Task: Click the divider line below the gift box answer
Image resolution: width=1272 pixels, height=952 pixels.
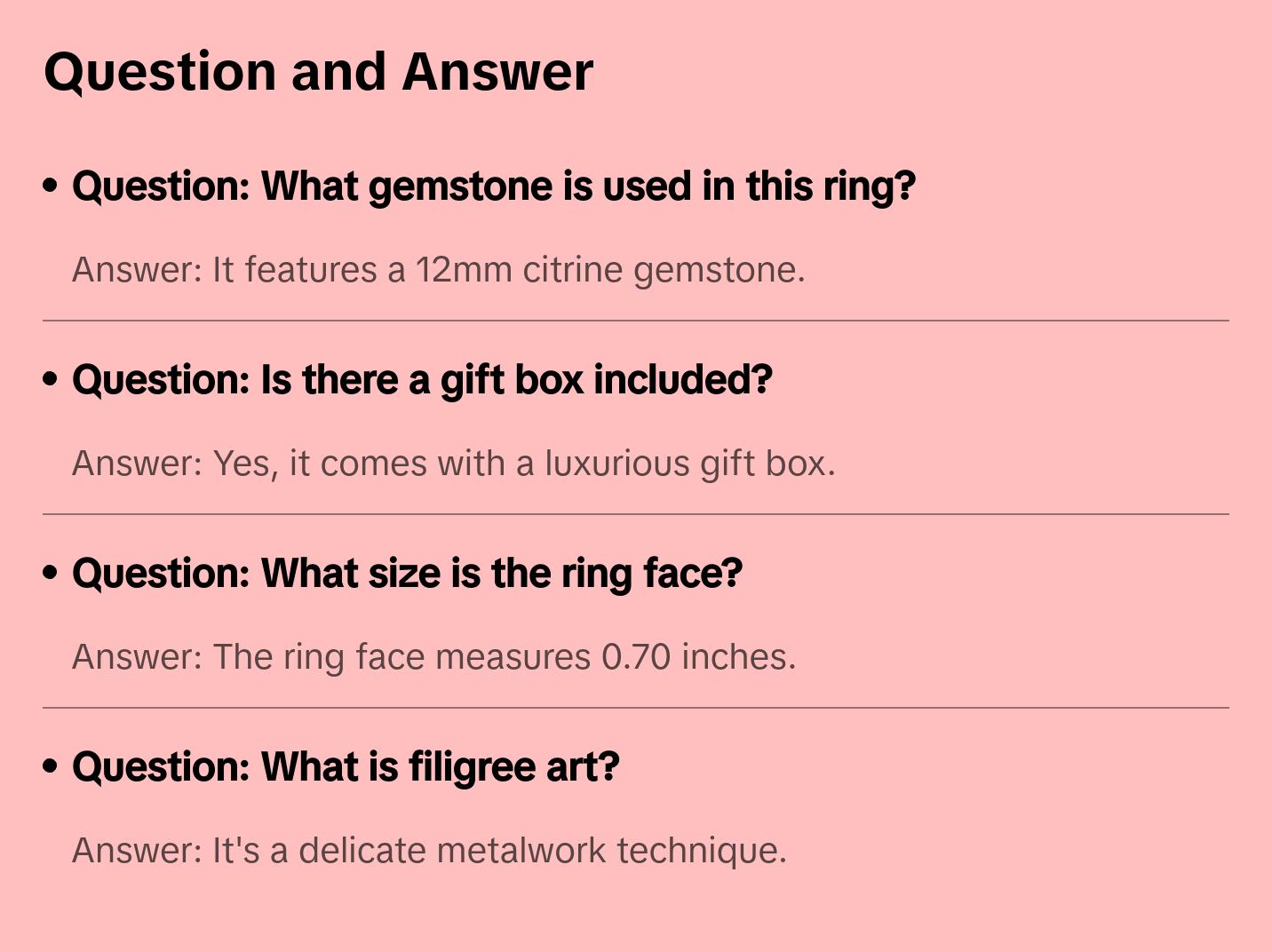Action: (635, 514)
